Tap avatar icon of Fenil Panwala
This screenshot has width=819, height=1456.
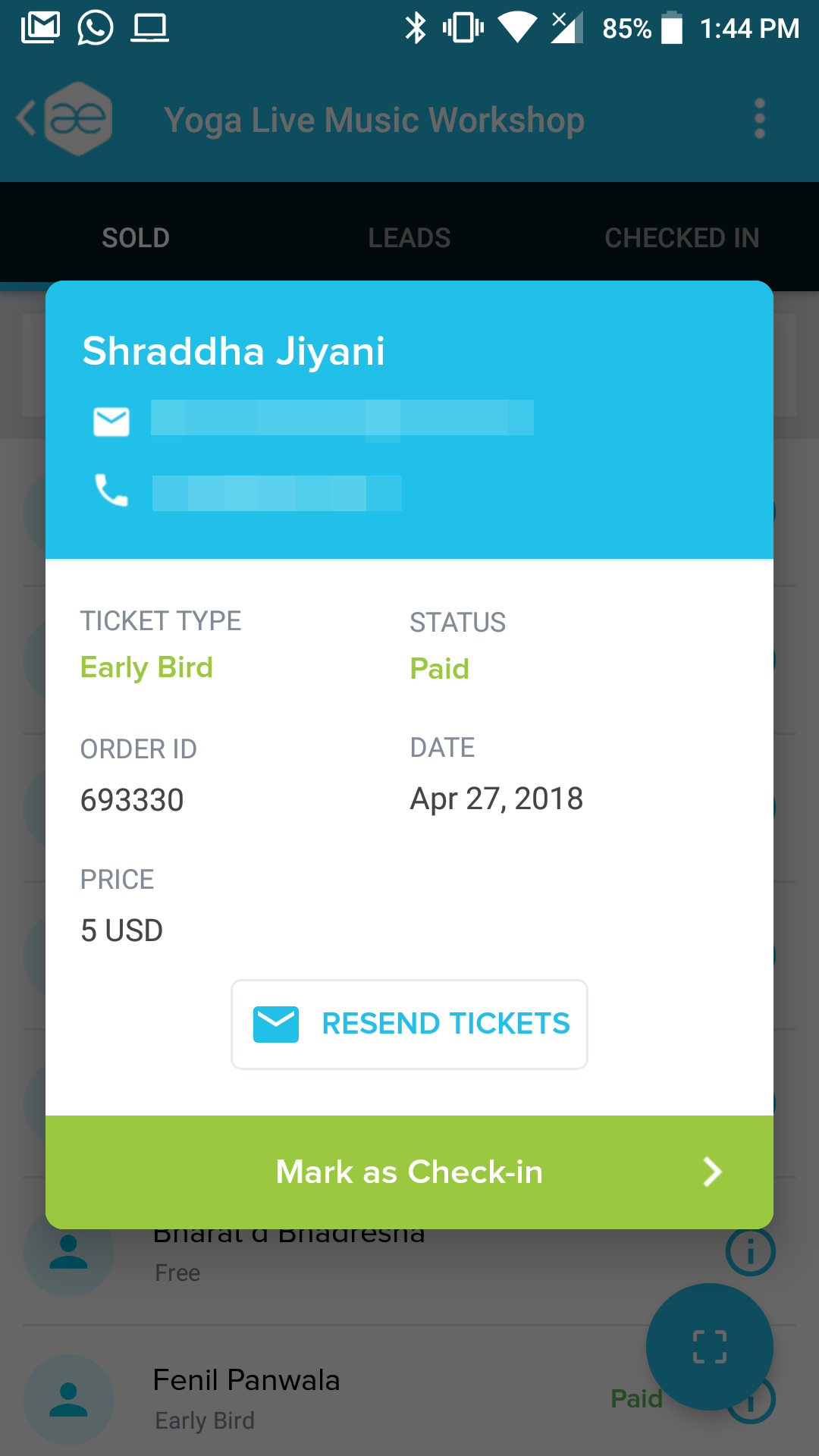(68, 1399)
